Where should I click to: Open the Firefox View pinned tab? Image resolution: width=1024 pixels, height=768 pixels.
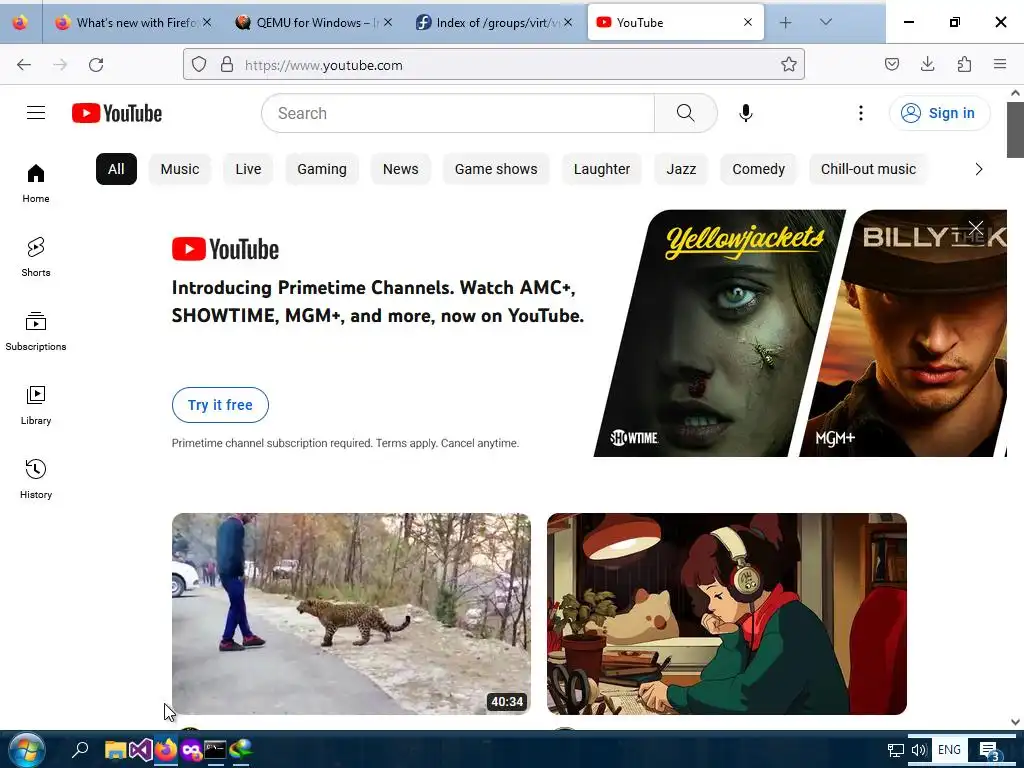point(20,22)
